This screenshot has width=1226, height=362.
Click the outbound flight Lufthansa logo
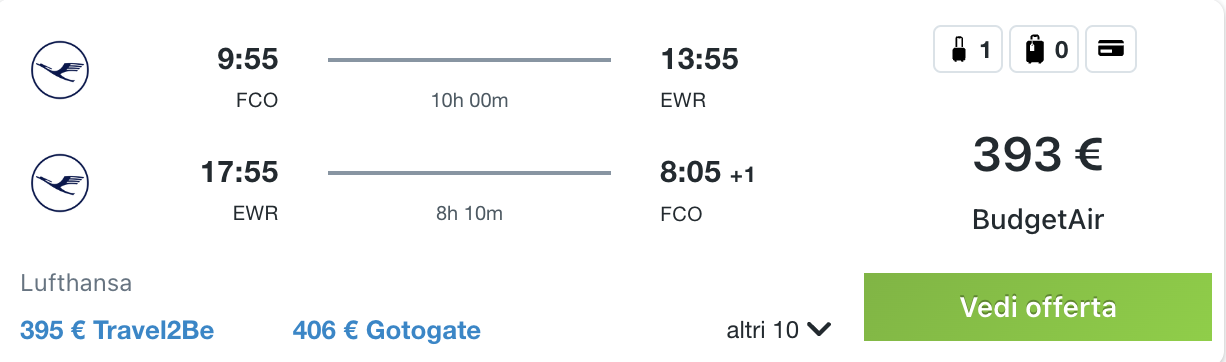pos(61,70)
